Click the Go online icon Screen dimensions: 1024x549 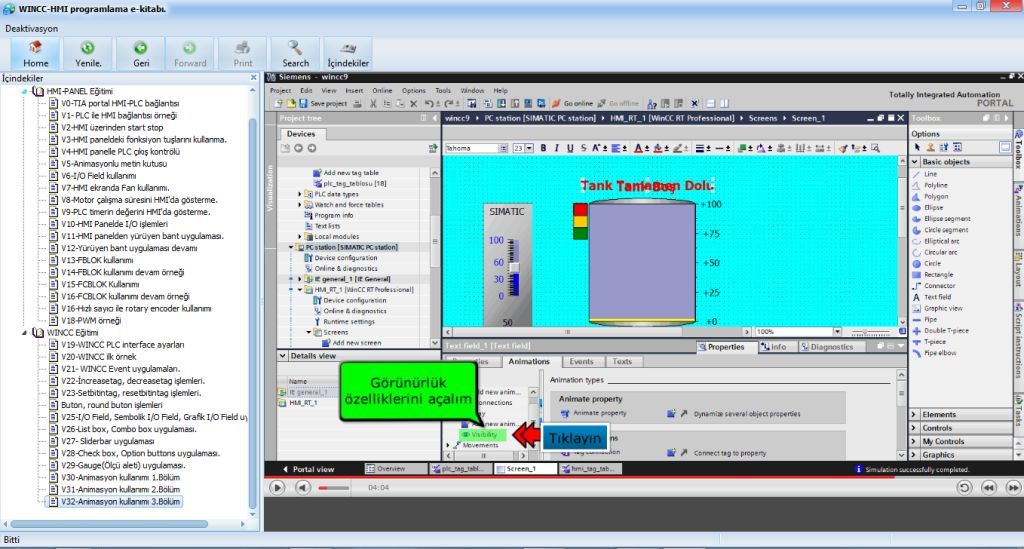tap(571, 103)
